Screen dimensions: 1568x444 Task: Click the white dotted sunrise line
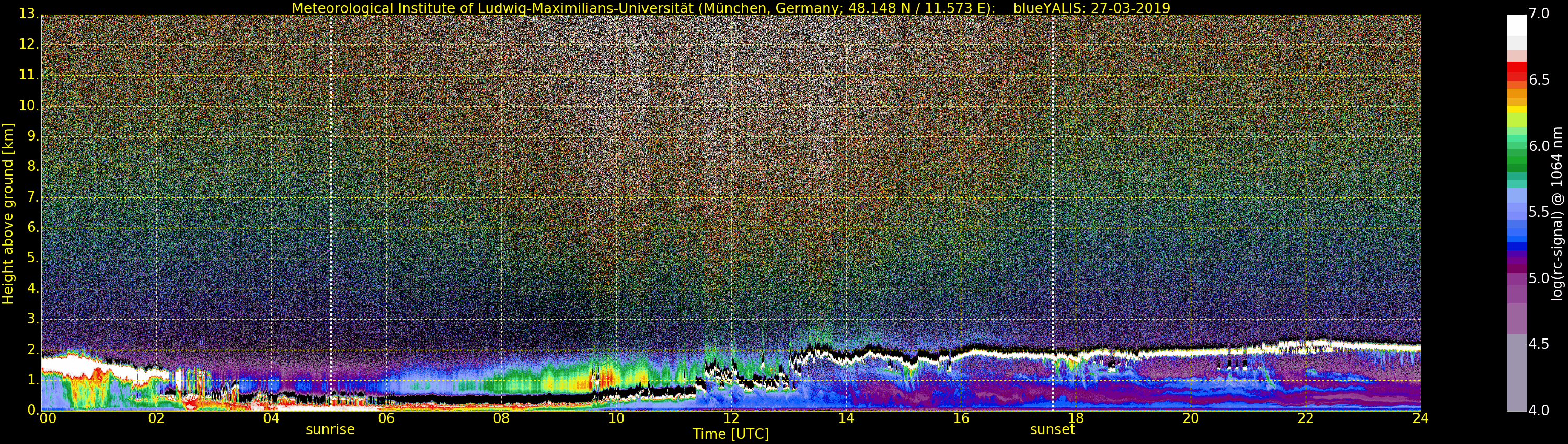331,213
